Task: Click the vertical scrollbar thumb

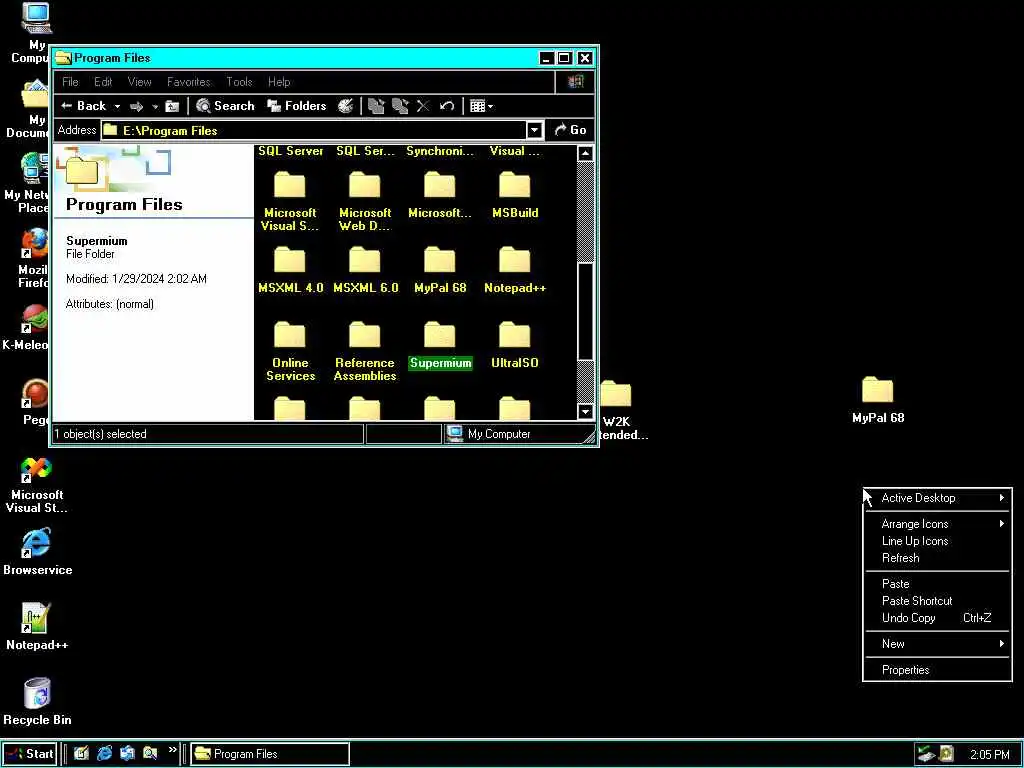Action: point(585,312)
